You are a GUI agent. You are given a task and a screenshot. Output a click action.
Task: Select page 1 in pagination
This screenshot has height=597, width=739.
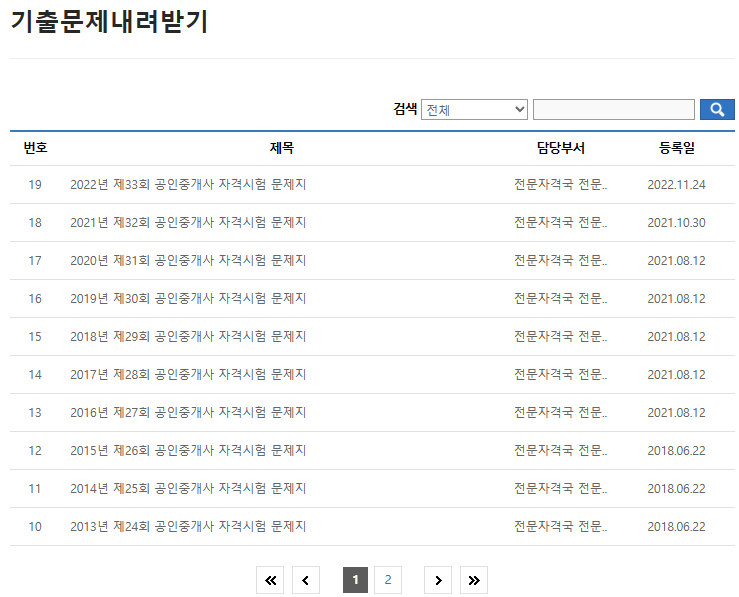355,580
